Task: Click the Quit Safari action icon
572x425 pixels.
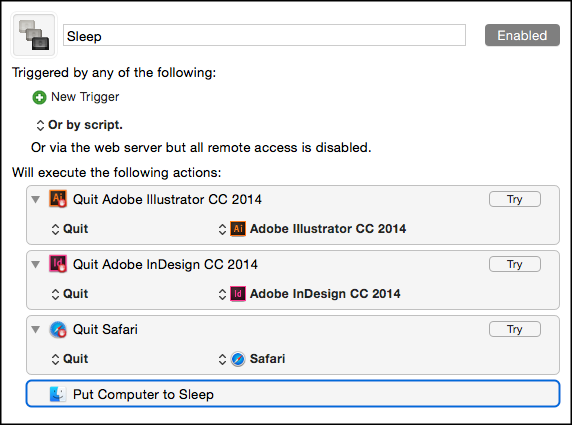Action: coord(58,329)
